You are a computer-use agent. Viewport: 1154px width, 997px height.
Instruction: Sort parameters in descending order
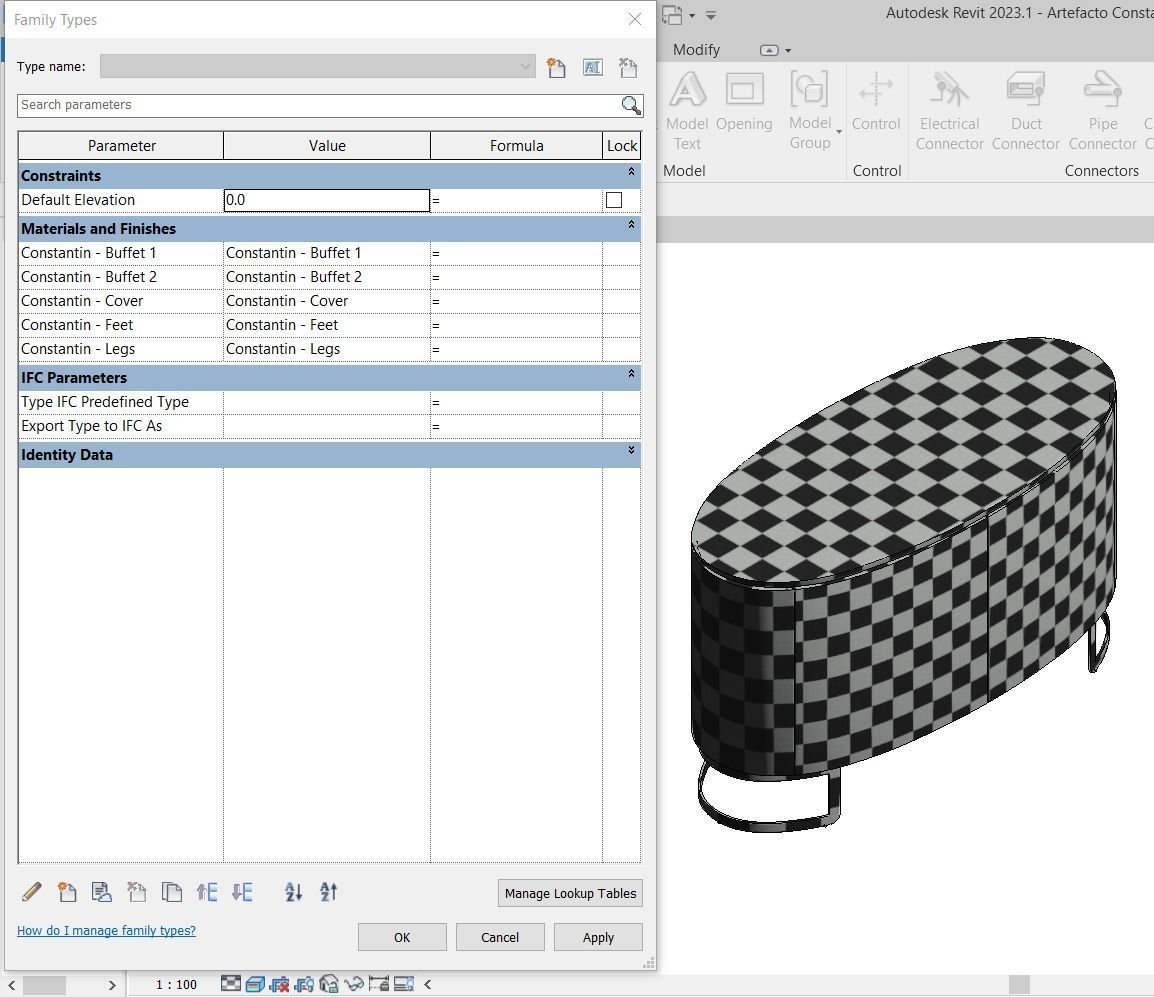328,892
